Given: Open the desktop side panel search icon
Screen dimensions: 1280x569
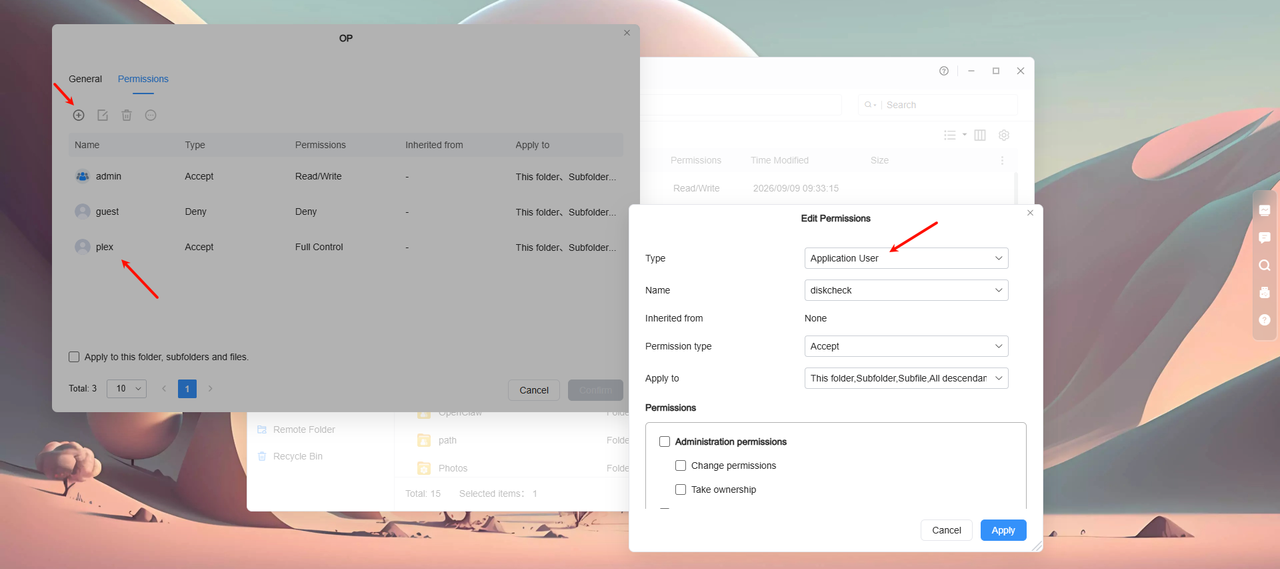Looking at the screenshot, I should [x=1265, y=265].
